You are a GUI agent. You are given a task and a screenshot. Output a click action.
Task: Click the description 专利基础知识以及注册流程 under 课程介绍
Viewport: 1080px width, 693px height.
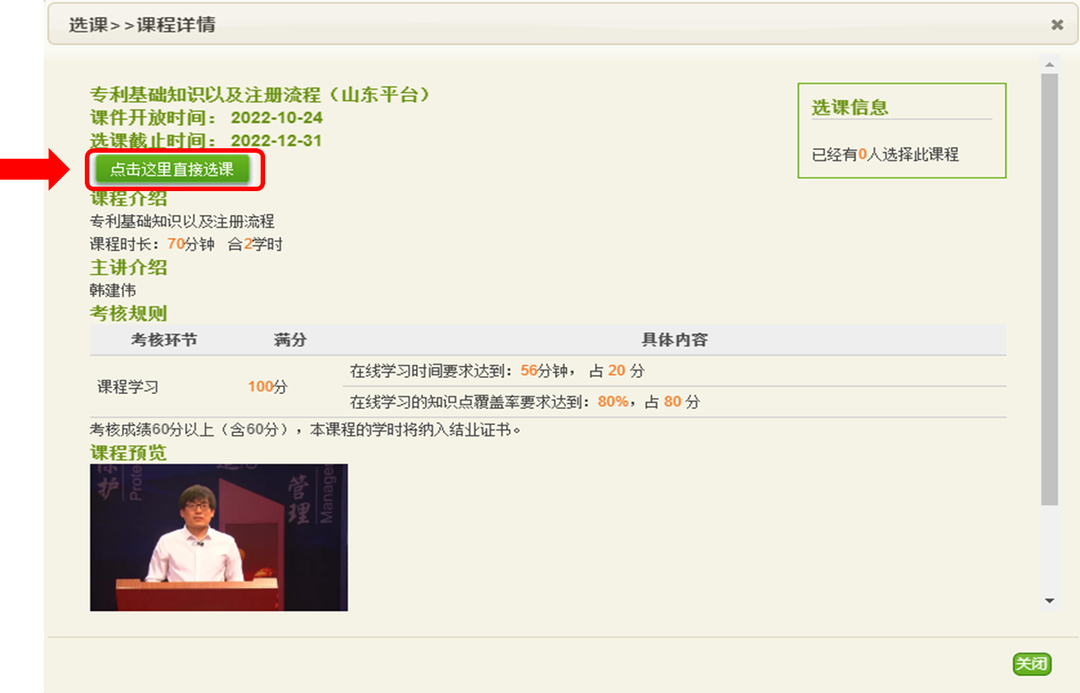(x=183, y=222)
